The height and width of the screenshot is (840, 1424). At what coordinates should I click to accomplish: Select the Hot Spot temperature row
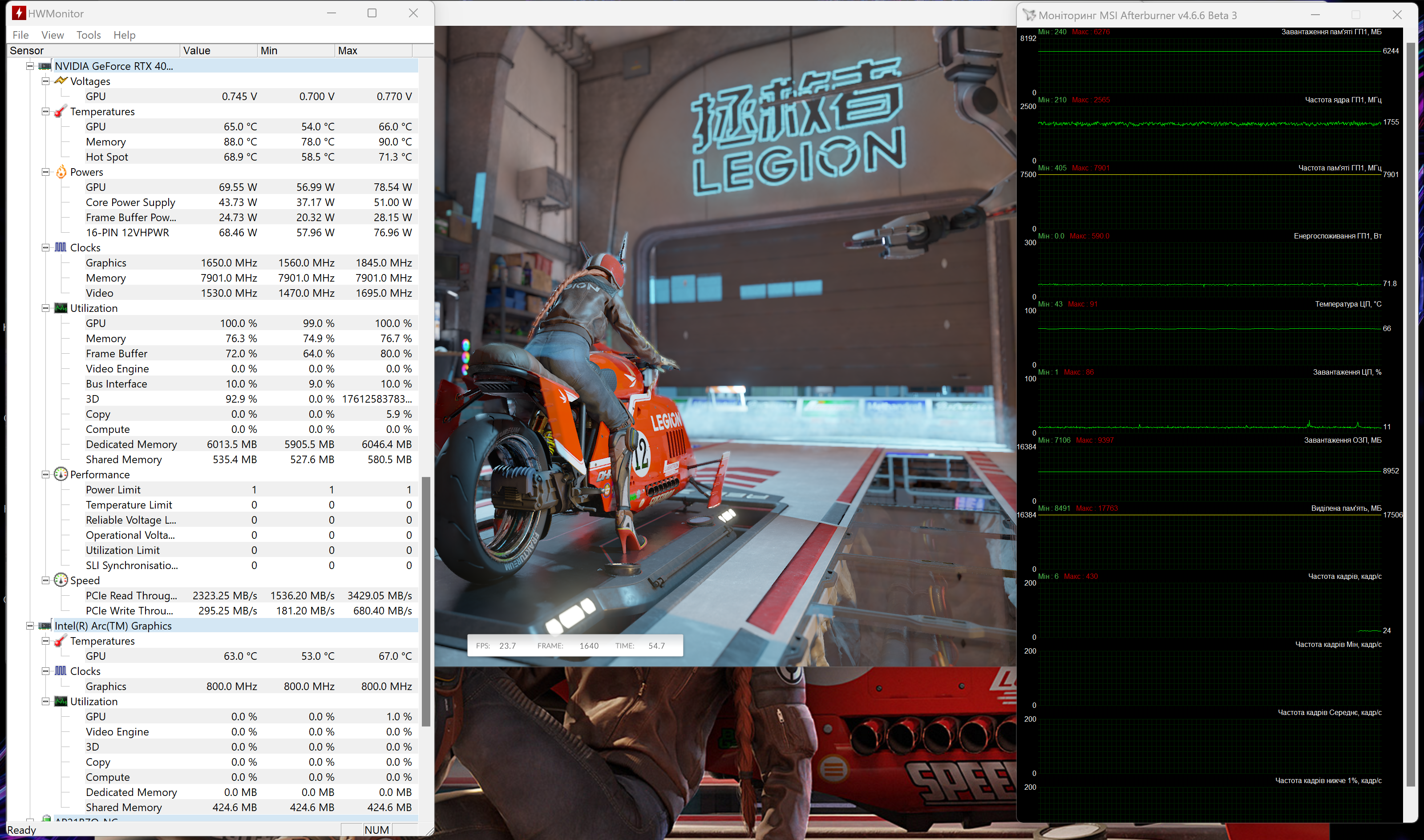click(106, 157)
